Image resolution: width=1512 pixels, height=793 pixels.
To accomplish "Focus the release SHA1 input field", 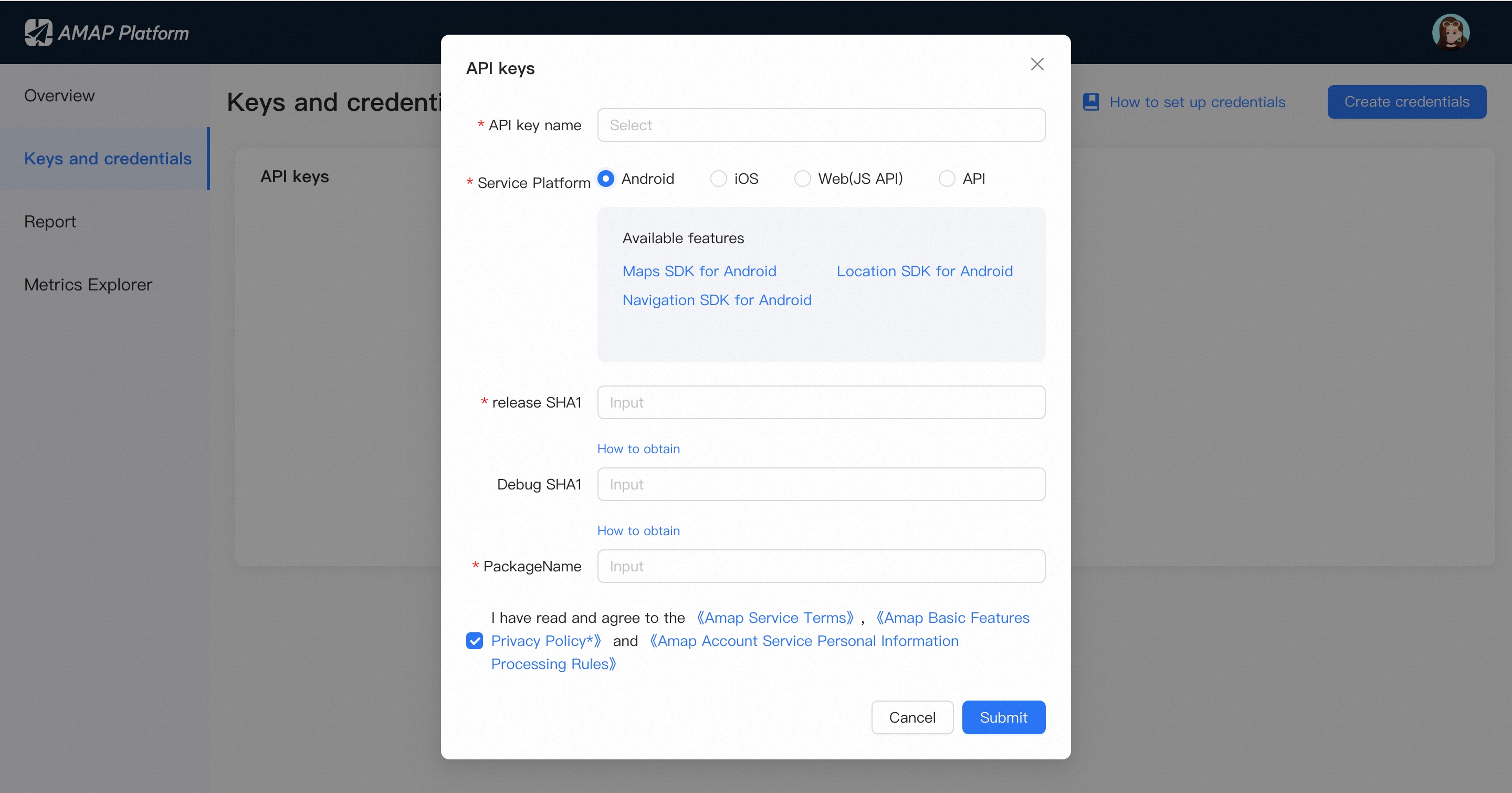I will [x=821, y=402].
